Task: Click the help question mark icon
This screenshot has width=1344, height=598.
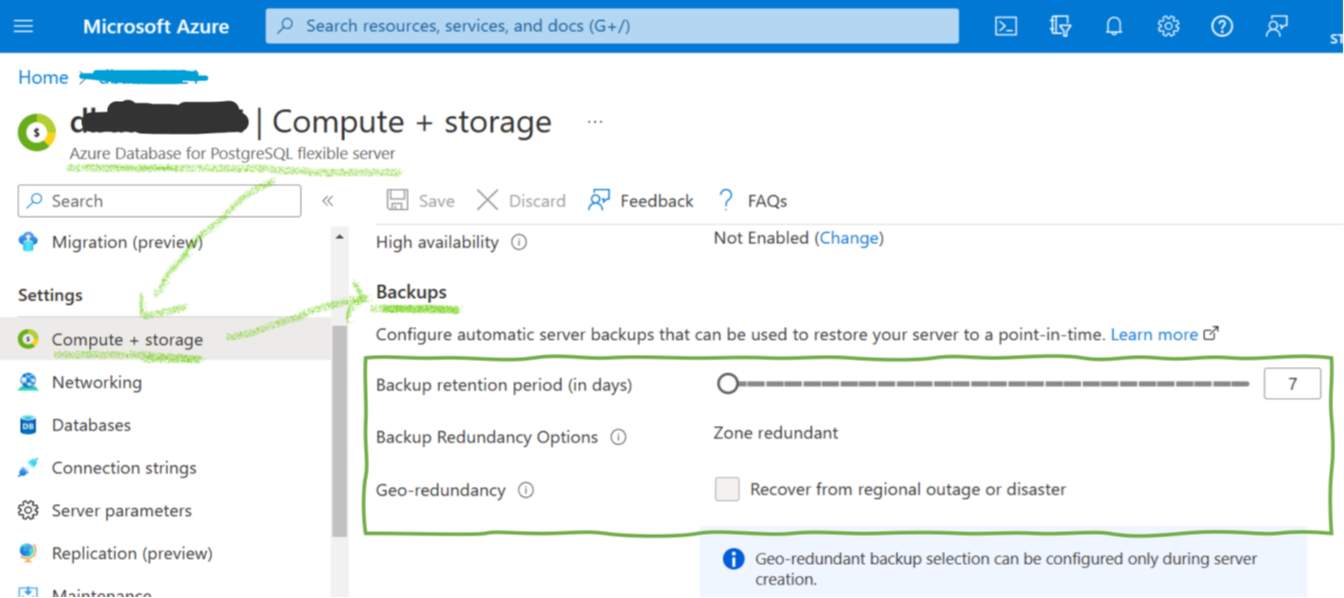Action: (x=1222, y=27)
